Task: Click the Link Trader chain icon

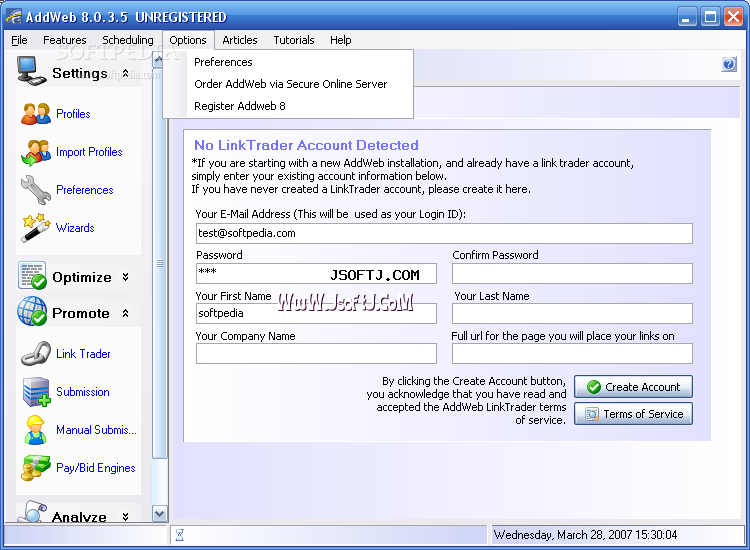Action: pos(36,354)
